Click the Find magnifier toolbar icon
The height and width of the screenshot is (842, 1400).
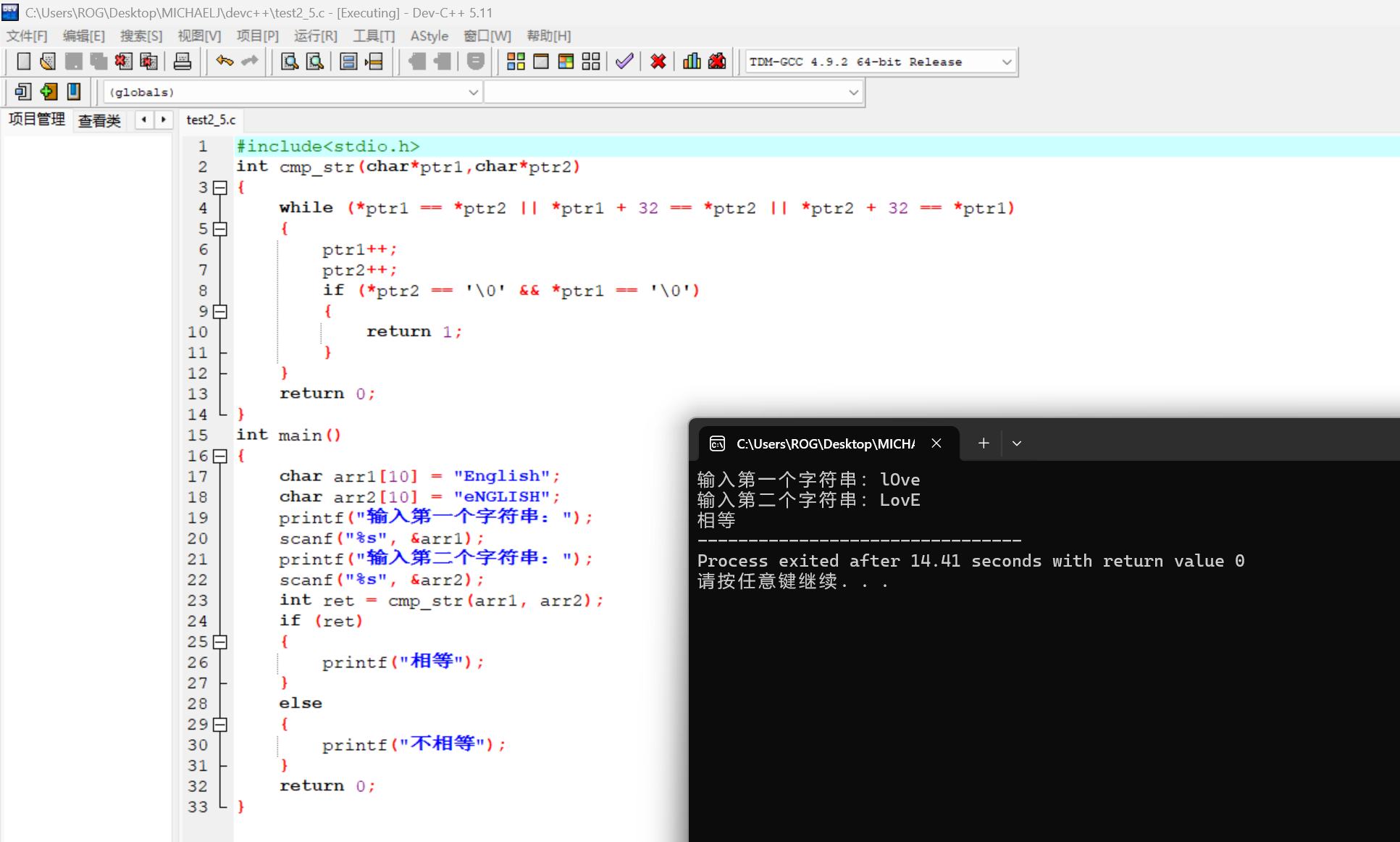coord(290,62)
